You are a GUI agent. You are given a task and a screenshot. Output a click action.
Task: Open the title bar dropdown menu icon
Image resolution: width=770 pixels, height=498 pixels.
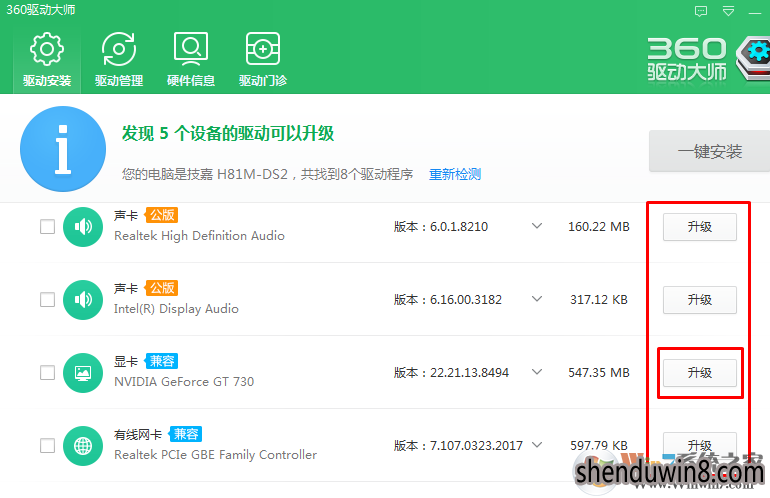click(x=728, y=11)
